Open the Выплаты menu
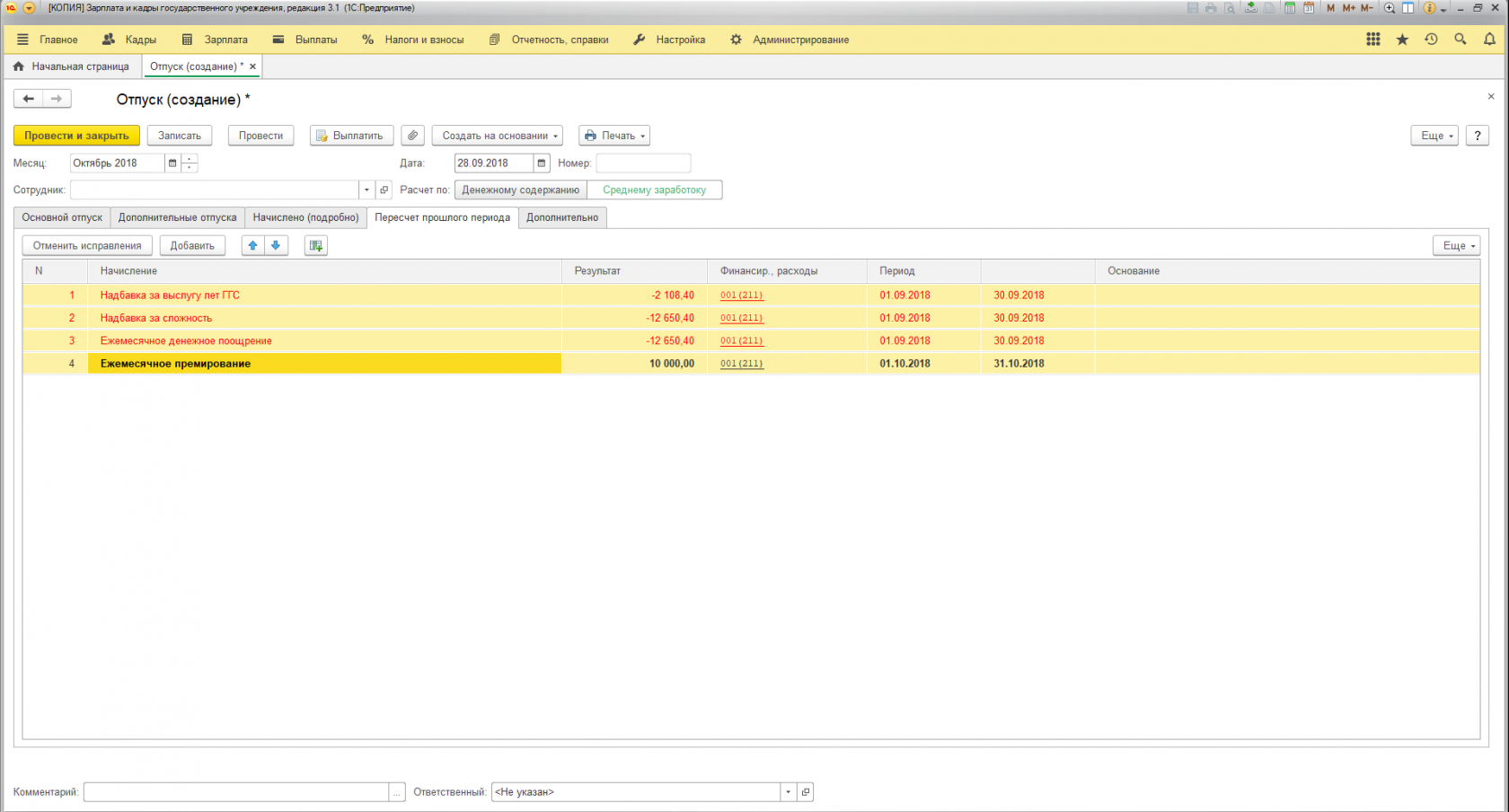The width and height of the screenshot is (1509, 812). pos(304,40)
